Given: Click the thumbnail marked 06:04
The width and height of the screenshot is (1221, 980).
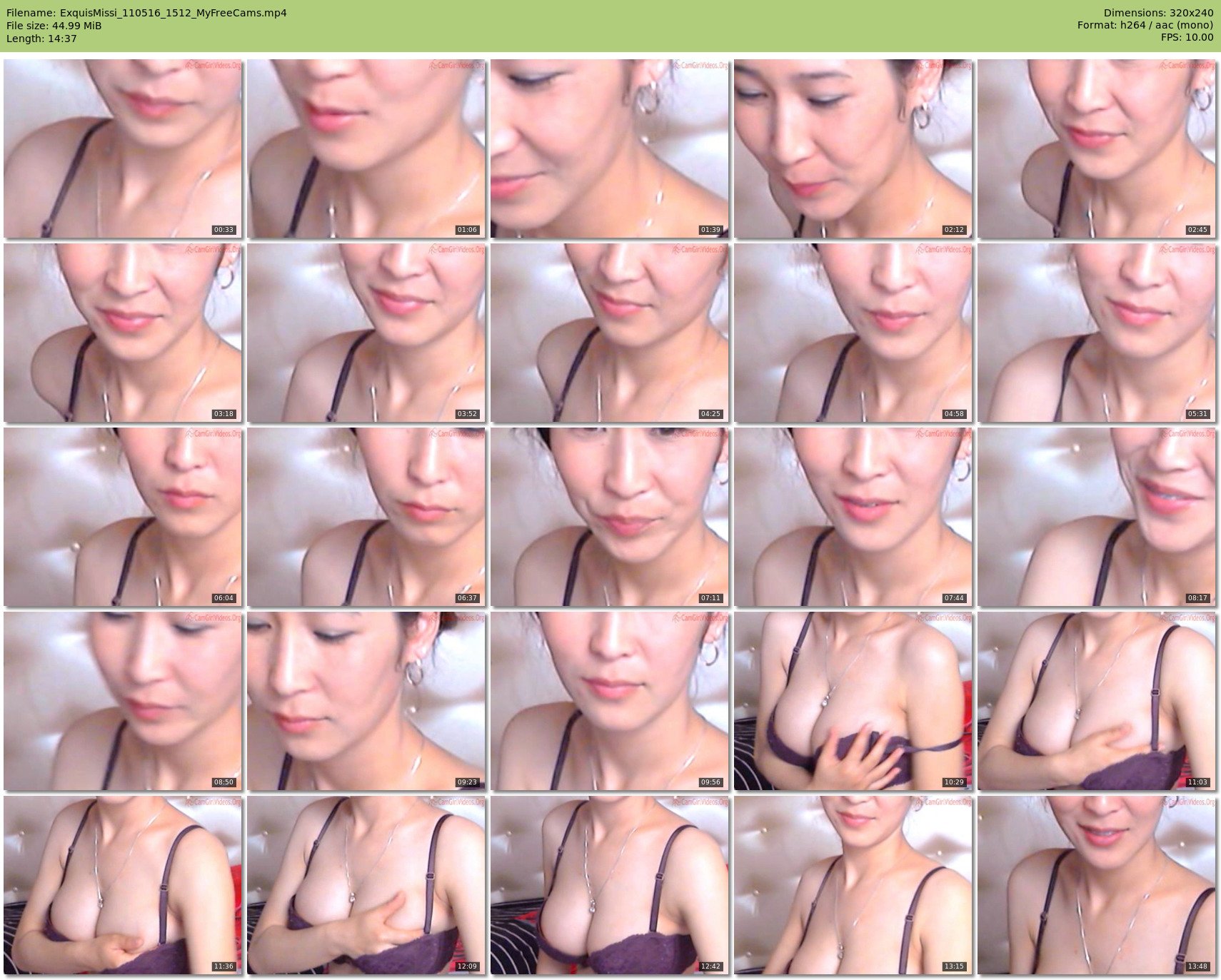Looking at the screenshot, I should point(123,517).
